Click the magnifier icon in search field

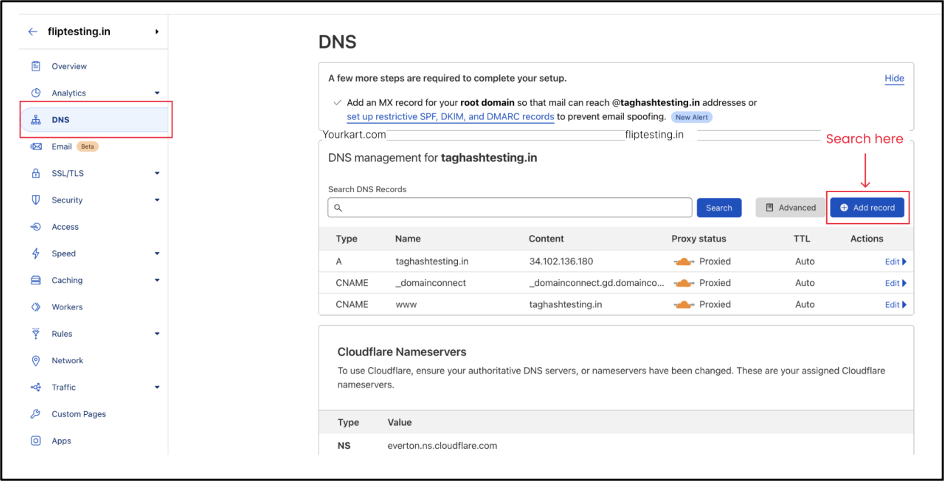[x=338, y=207]
